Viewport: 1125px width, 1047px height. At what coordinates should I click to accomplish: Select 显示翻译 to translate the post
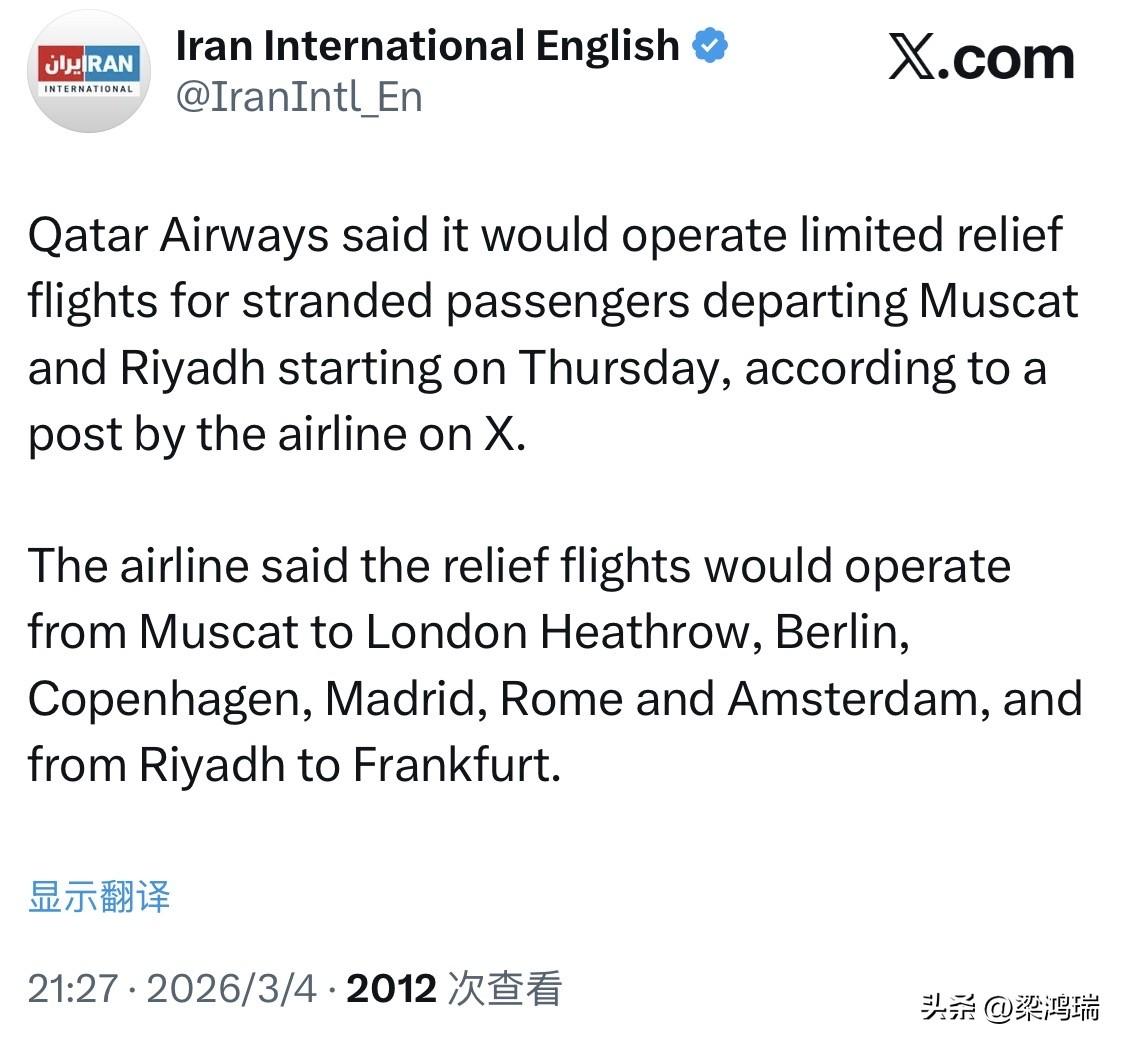point(99,897)
